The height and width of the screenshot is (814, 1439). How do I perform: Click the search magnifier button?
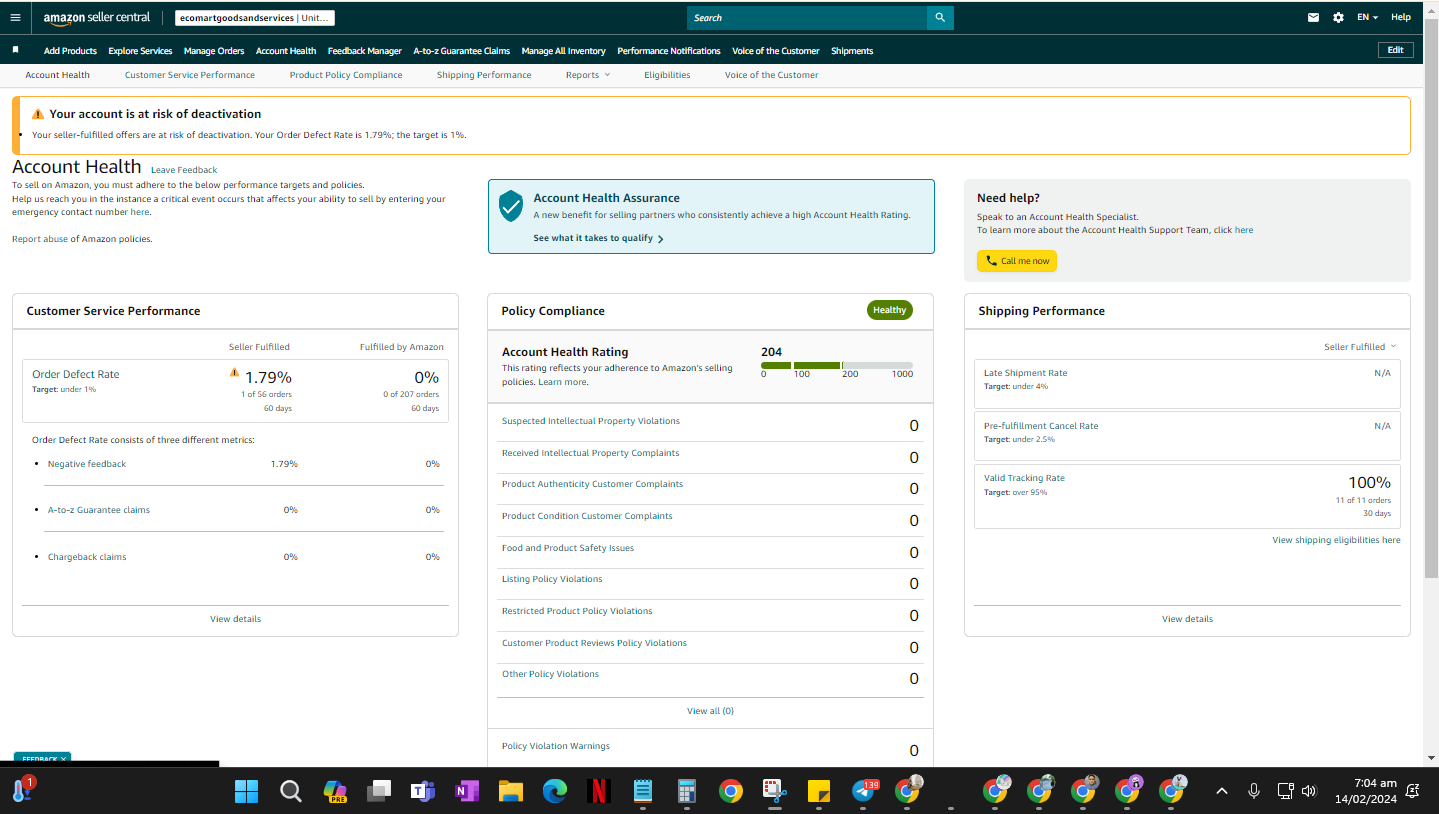pos(940,18)
